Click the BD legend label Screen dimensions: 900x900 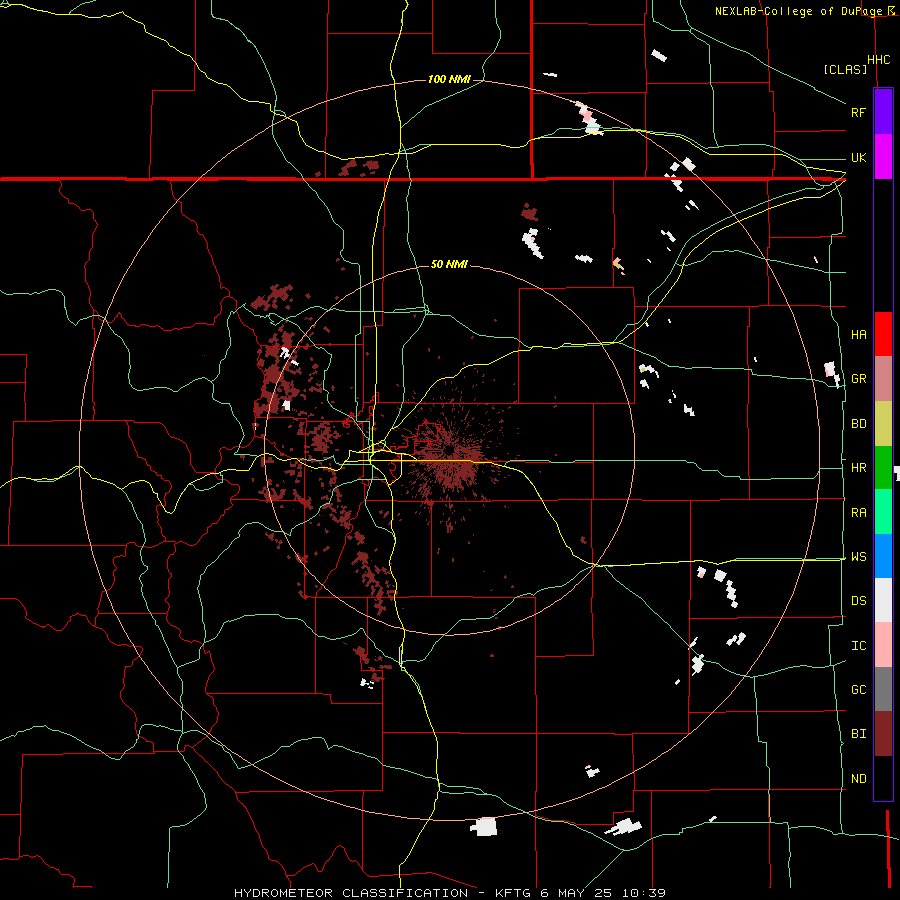(858, 424)
